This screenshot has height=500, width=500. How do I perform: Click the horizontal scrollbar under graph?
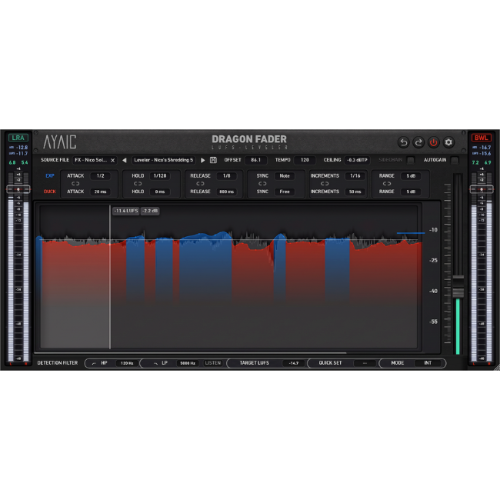190,353
